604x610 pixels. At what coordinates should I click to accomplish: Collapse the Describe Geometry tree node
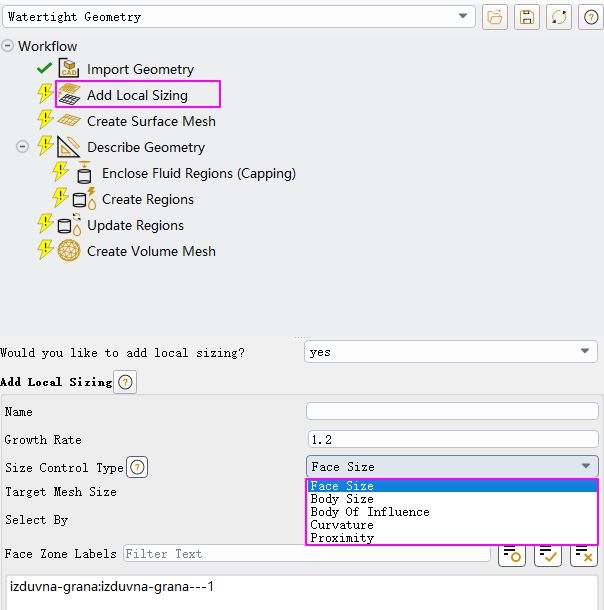[x=23, y=147]
